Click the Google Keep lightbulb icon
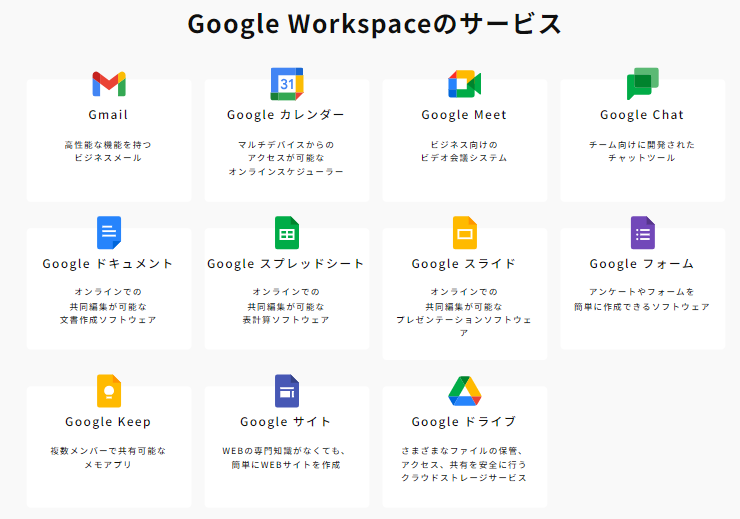This screenshot has height=519, width=740. 109,391
